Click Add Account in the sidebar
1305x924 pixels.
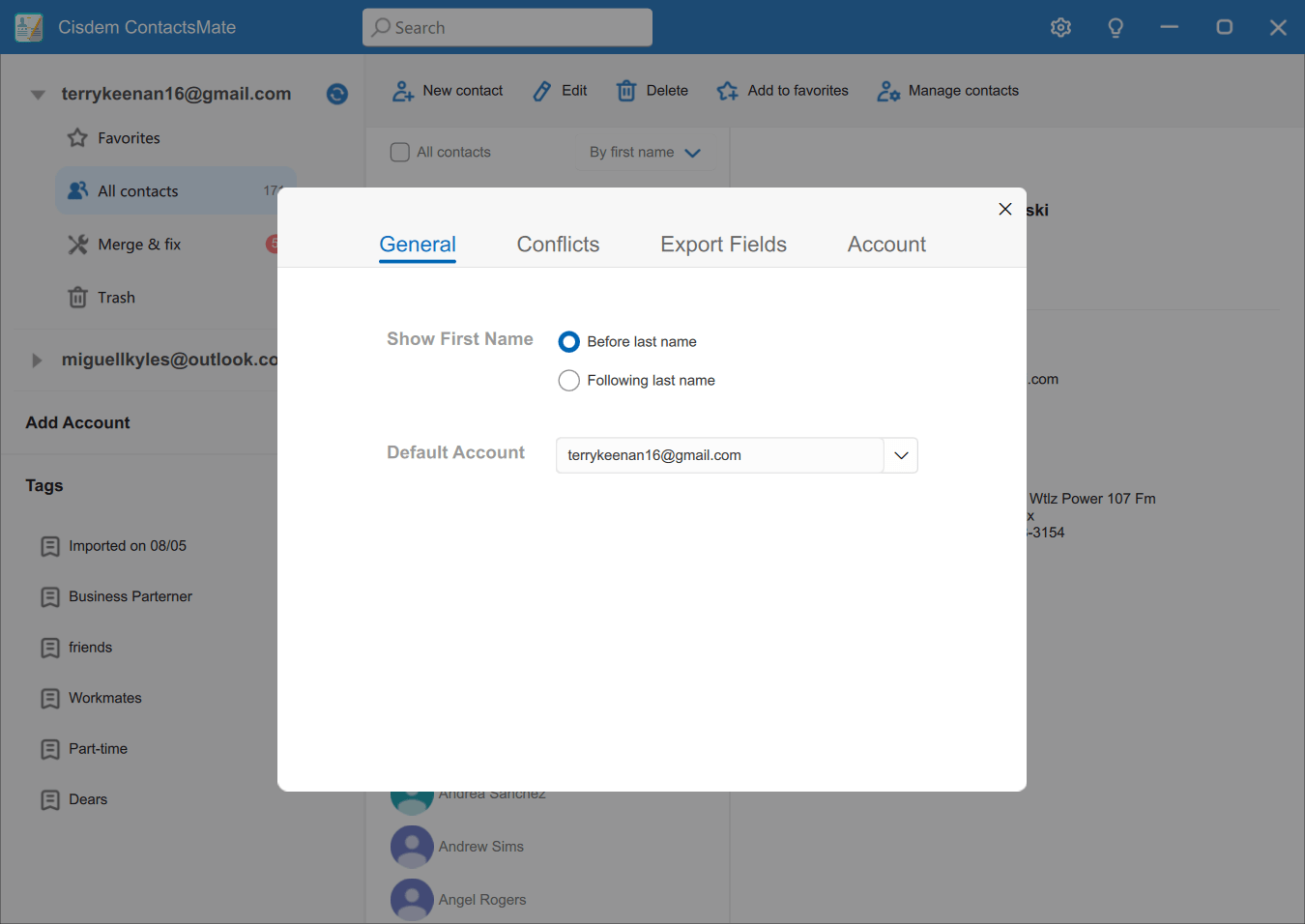click(x=77, y=423)
